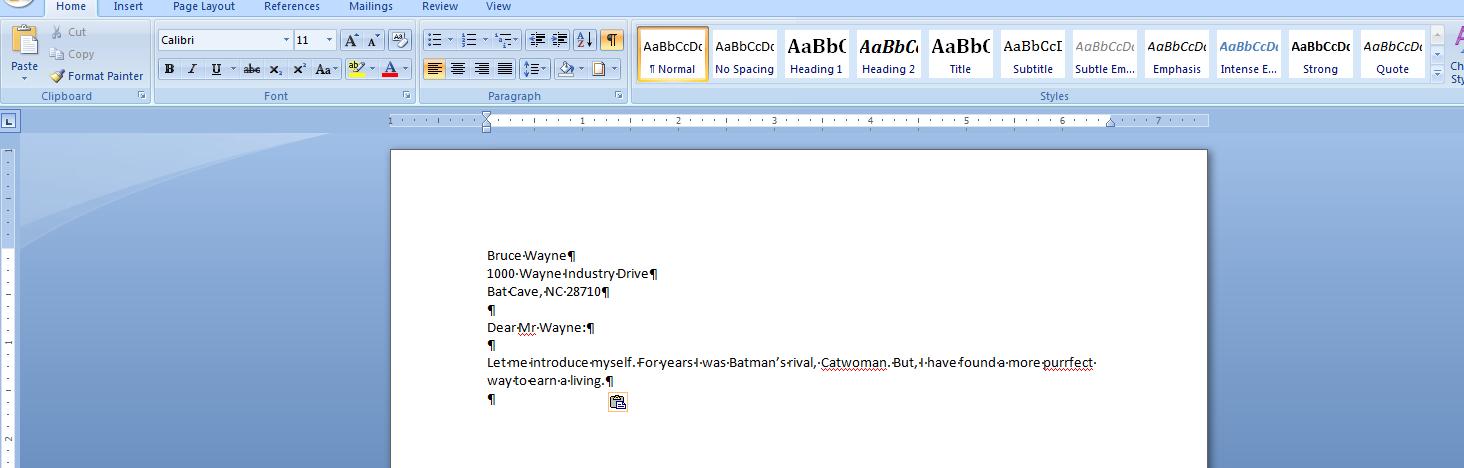Image resolution: width=1464 pixels, height=468 pixels.
Task: Apply the Normal style
Action: click(673, 54)
